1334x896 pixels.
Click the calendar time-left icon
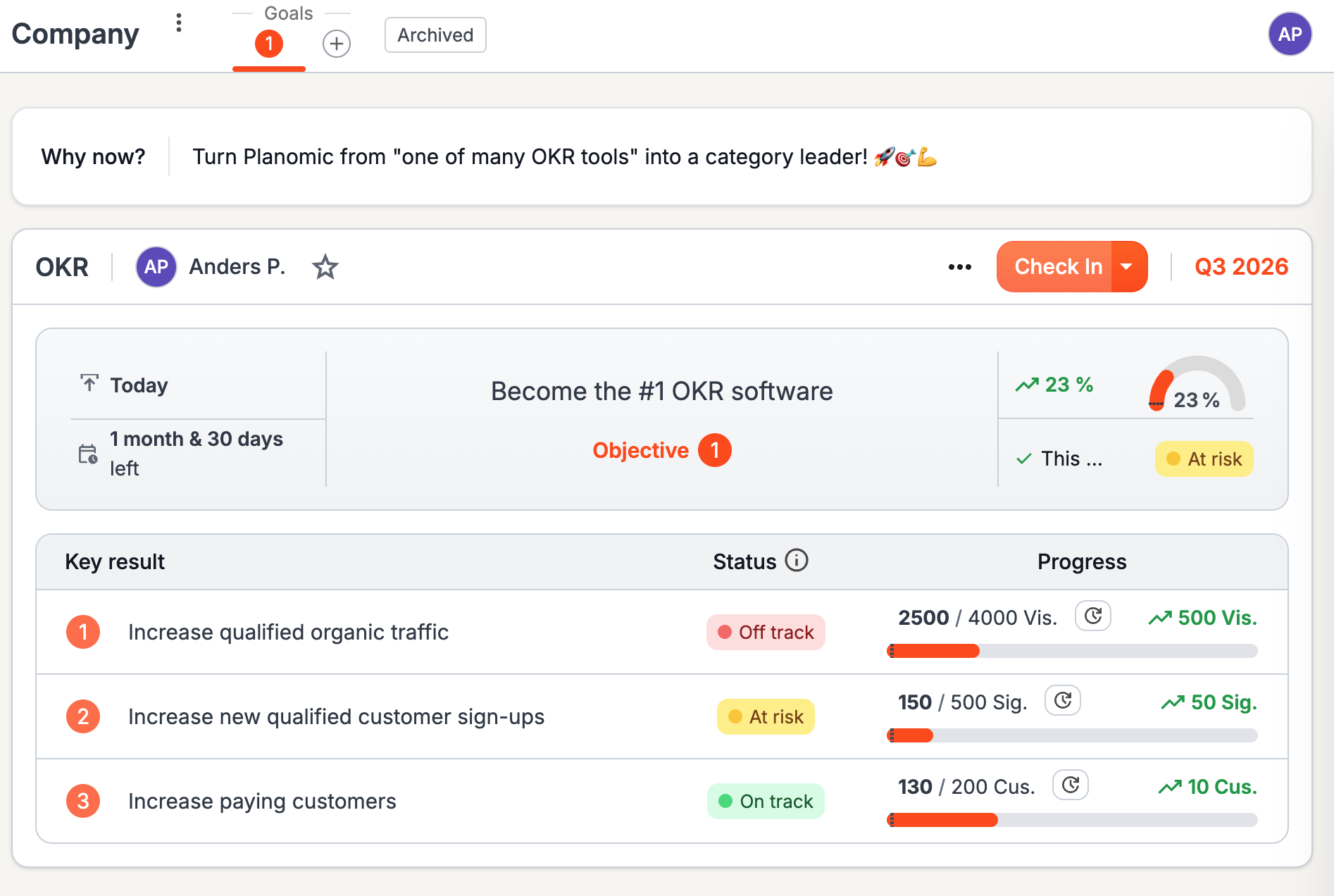click(x=88, y=454)
